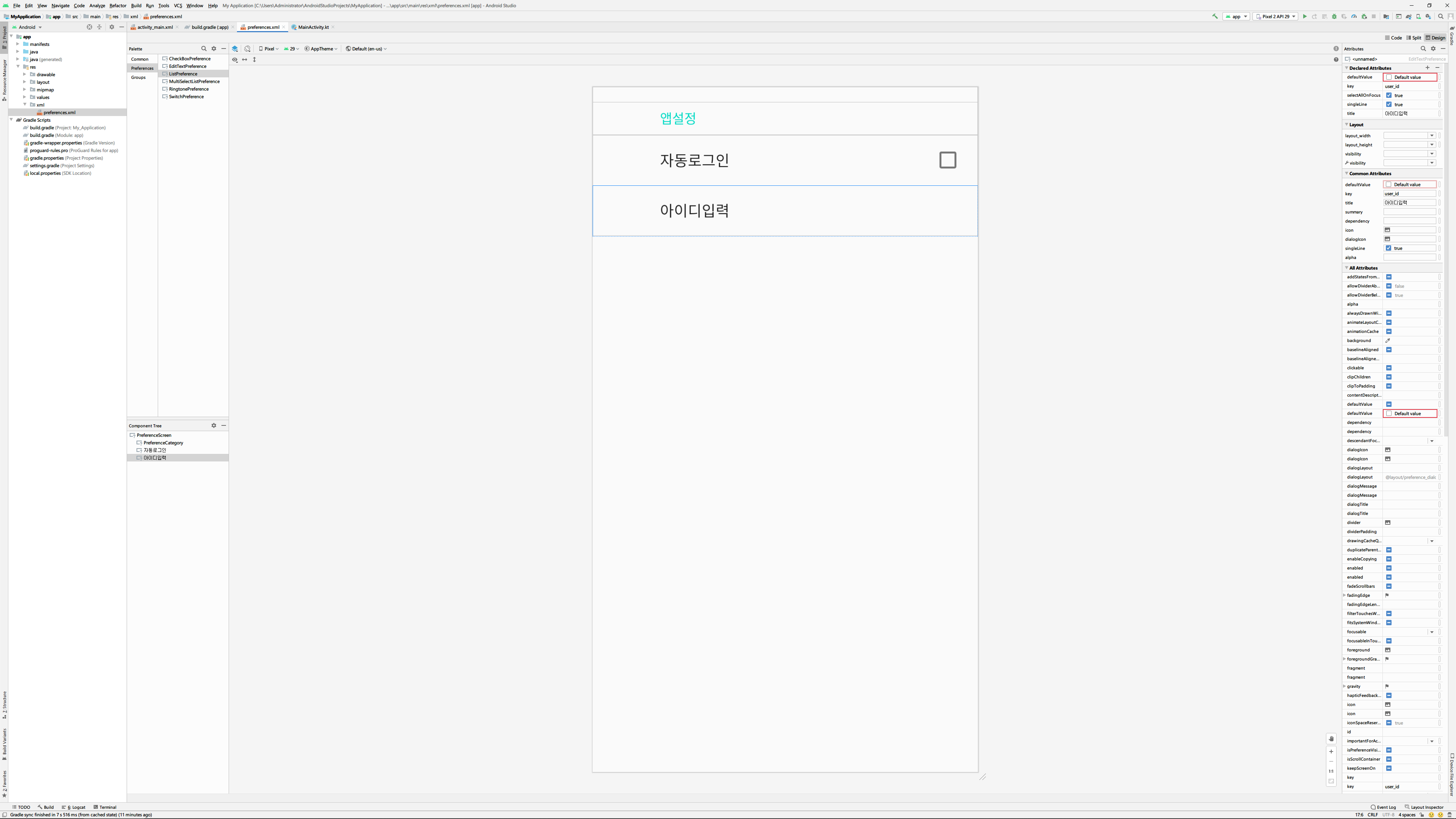This screenshot has height=819, width=1456.
Task: Open the Pixel 2 API 29 device dropdown
Action: (1275, 16)
